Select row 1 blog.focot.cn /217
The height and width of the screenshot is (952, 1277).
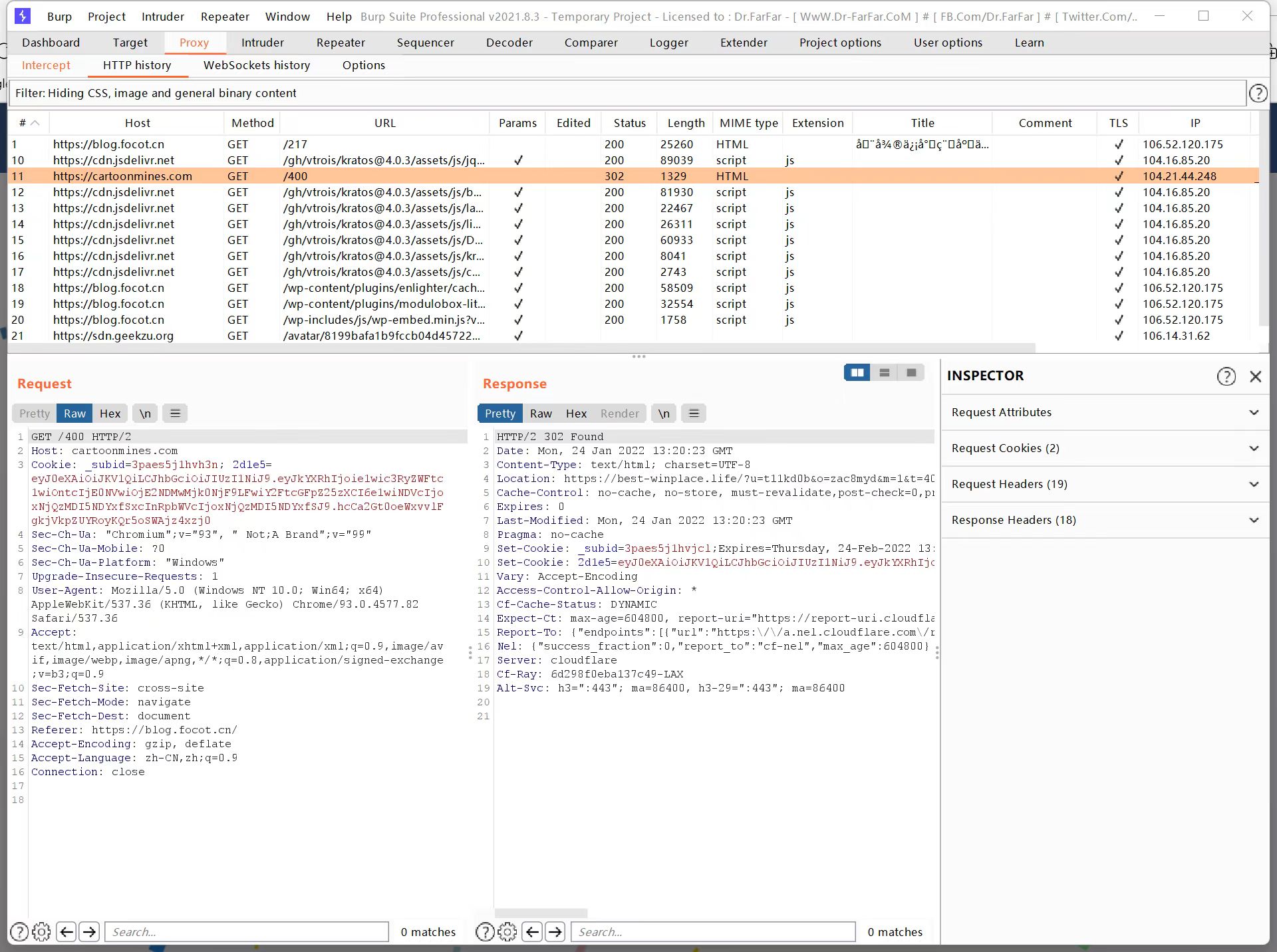(632, 144)
